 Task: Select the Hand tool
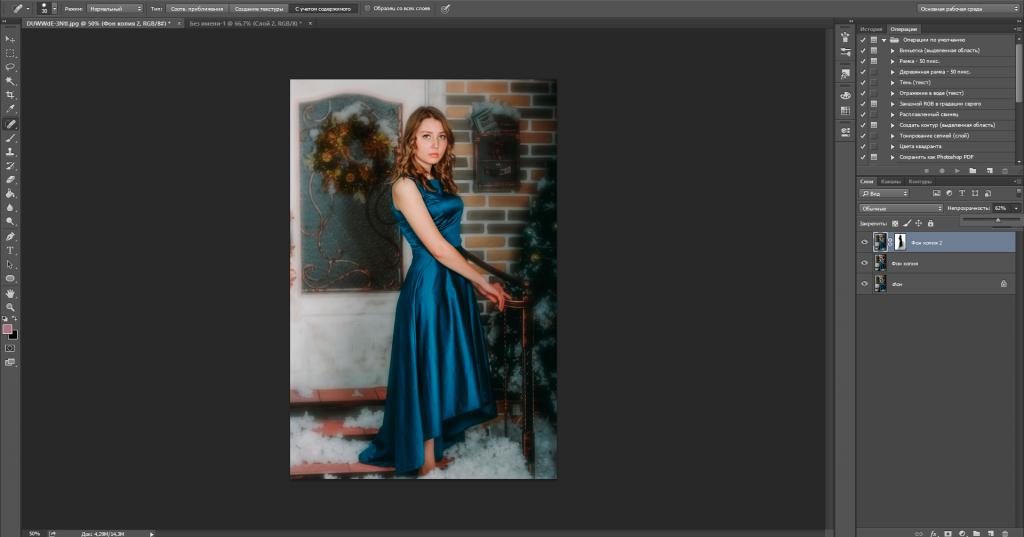[x=10, y=293]
